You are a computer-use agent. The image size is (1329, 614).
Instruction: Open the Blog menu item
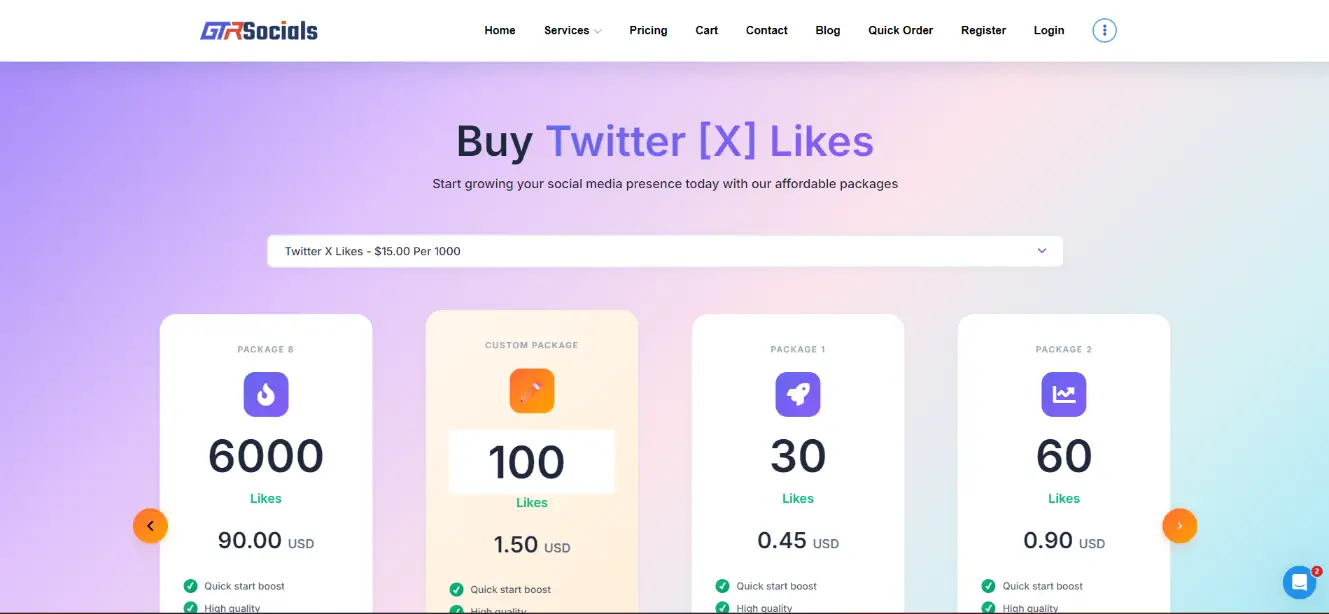(x=827, y=30)
